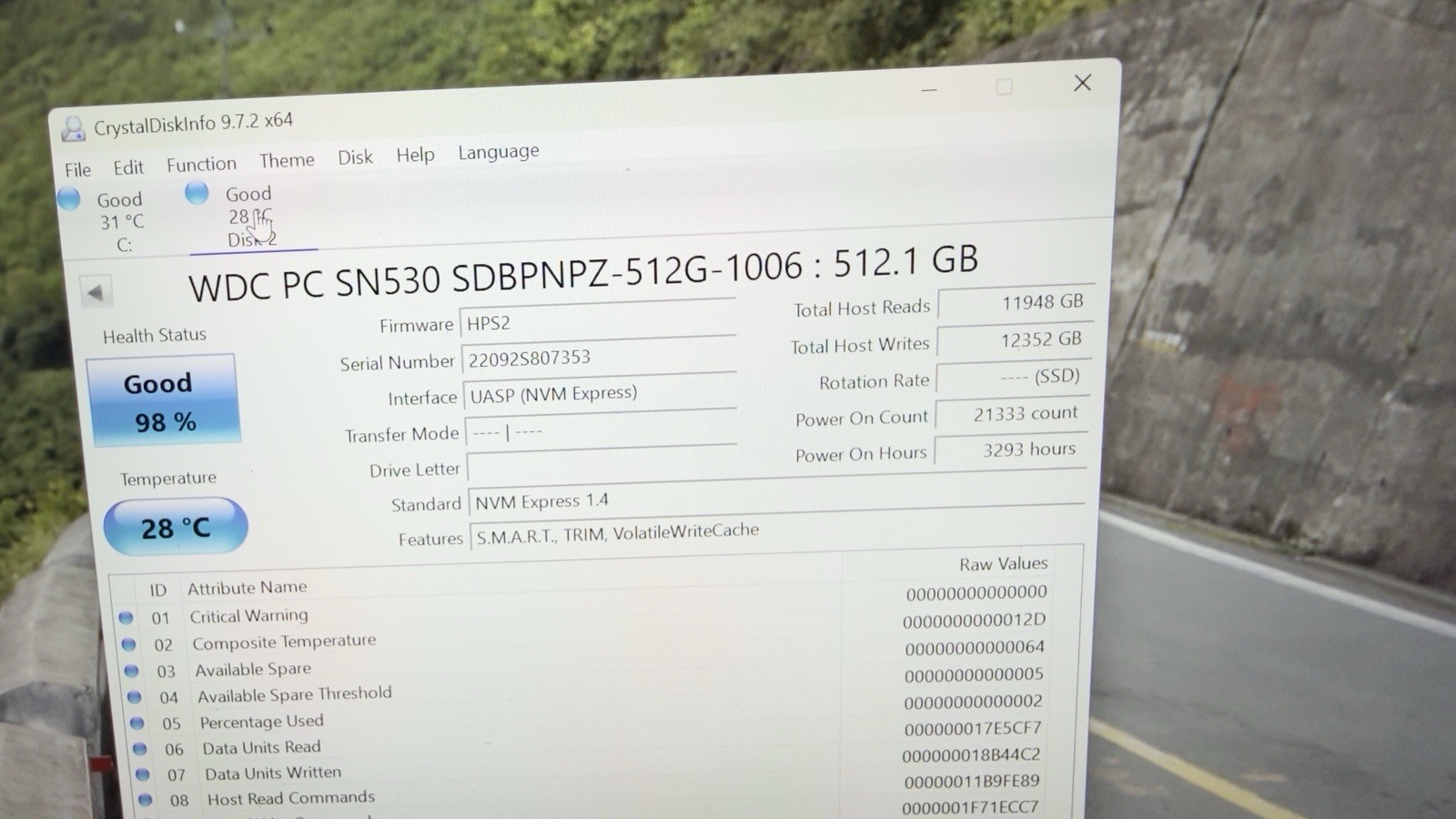This screenshot has height=819, width=1456.
Task: Click the Critical Warning status dot
Action: click(x=126, y=618)
